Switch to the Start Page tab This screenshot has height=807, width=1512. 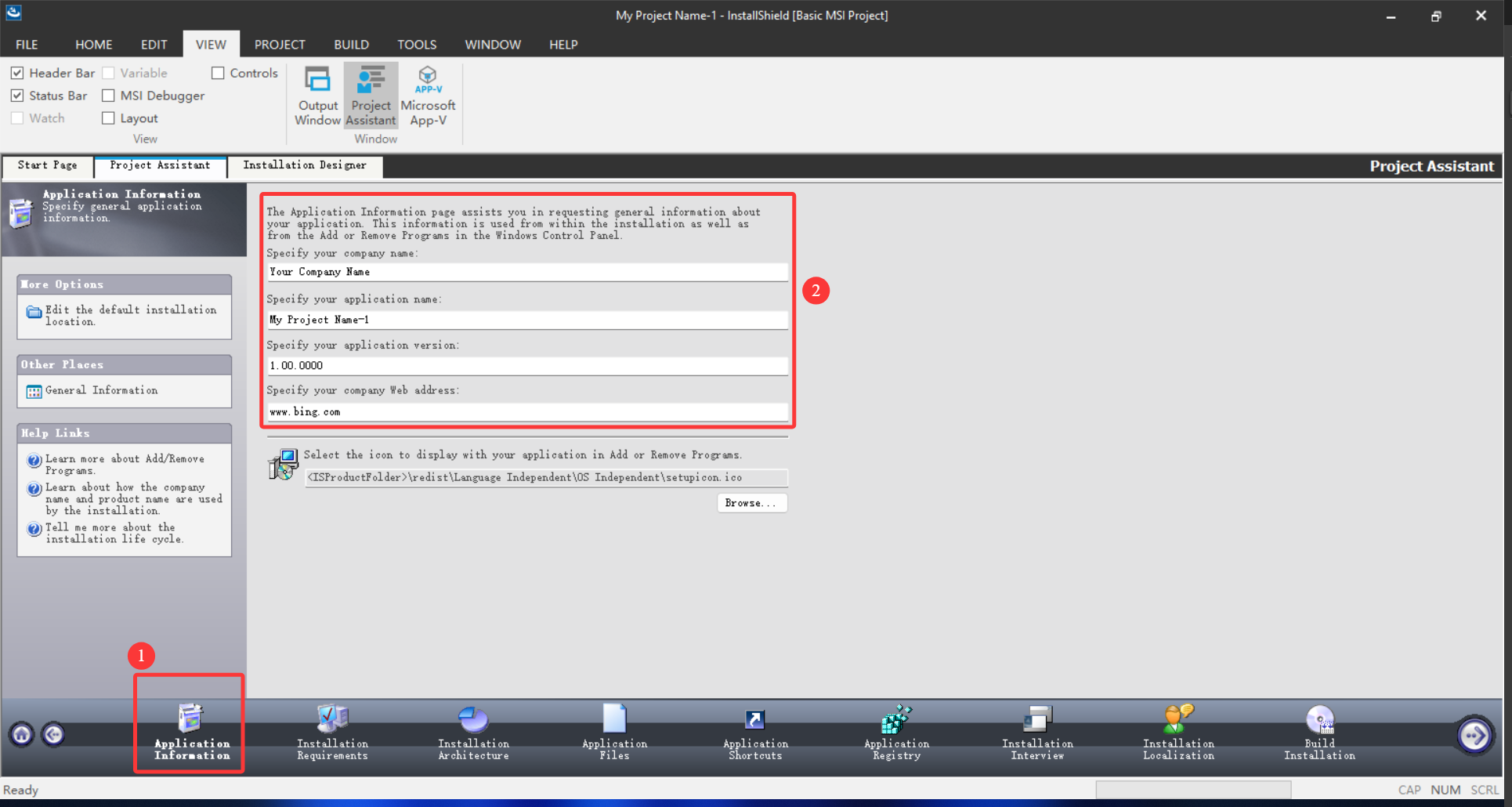(48, 165)
